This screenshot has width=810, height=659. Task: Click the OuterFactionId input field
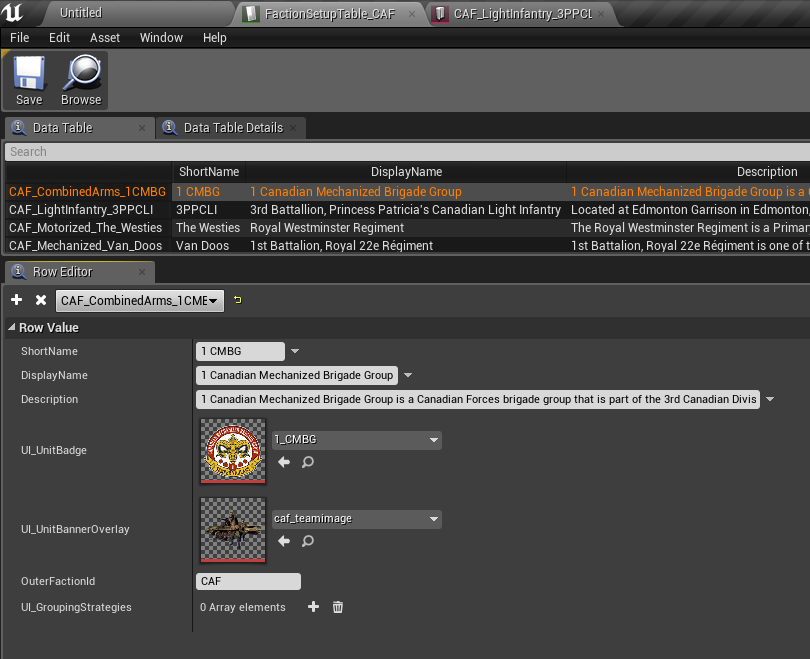tap(248, 581)
